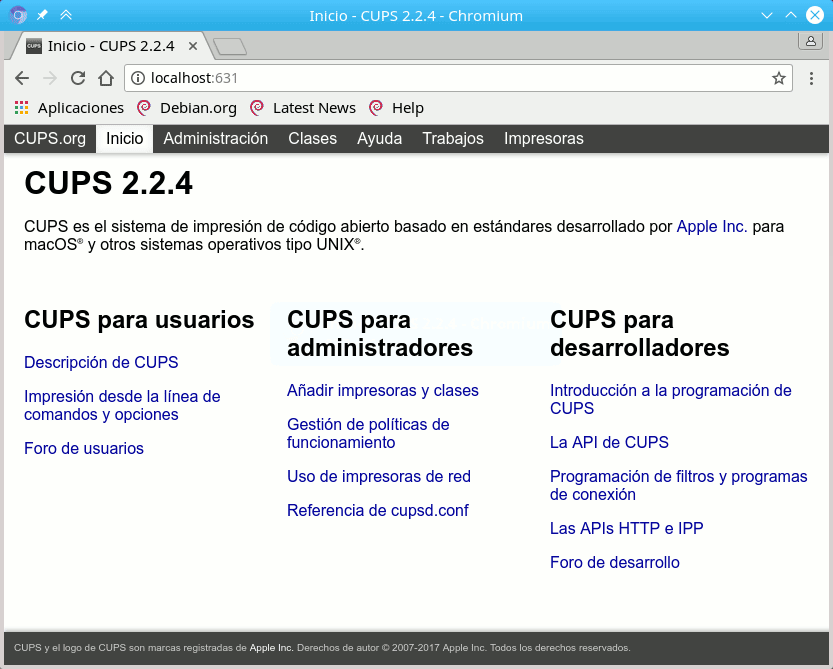Bookmark this page with the star icon
Viewport: 833px width, 669px height.
tap(778, 79)
